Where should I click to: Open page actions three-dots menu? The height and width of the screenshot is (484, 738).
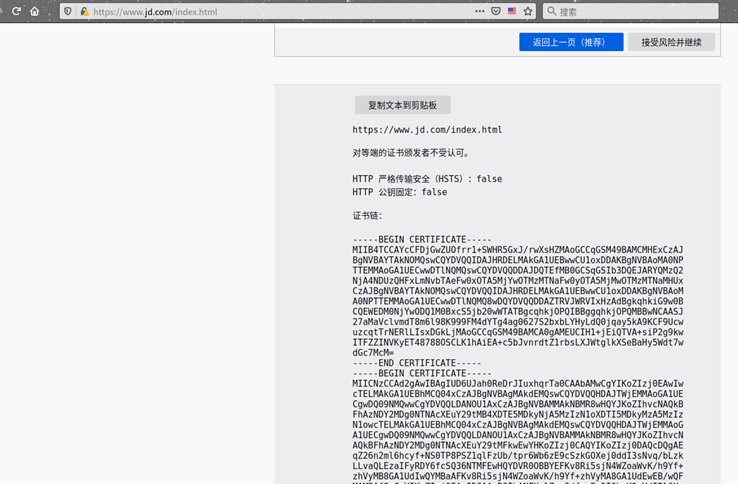(x=480, y=12)
